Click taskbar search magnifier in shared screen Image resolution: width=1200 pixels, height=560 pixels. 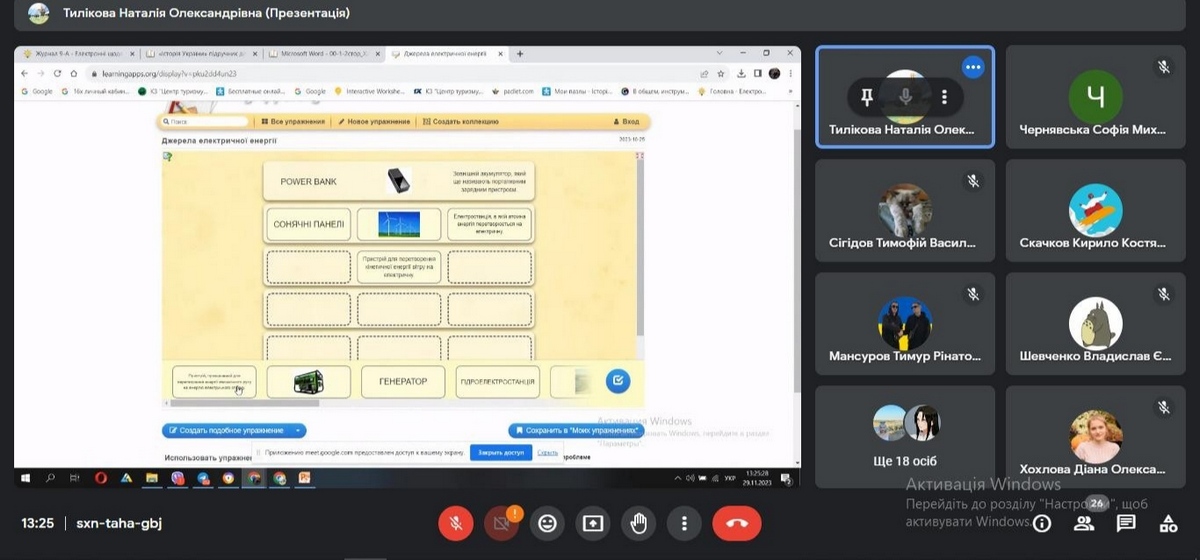click(48, 478)
